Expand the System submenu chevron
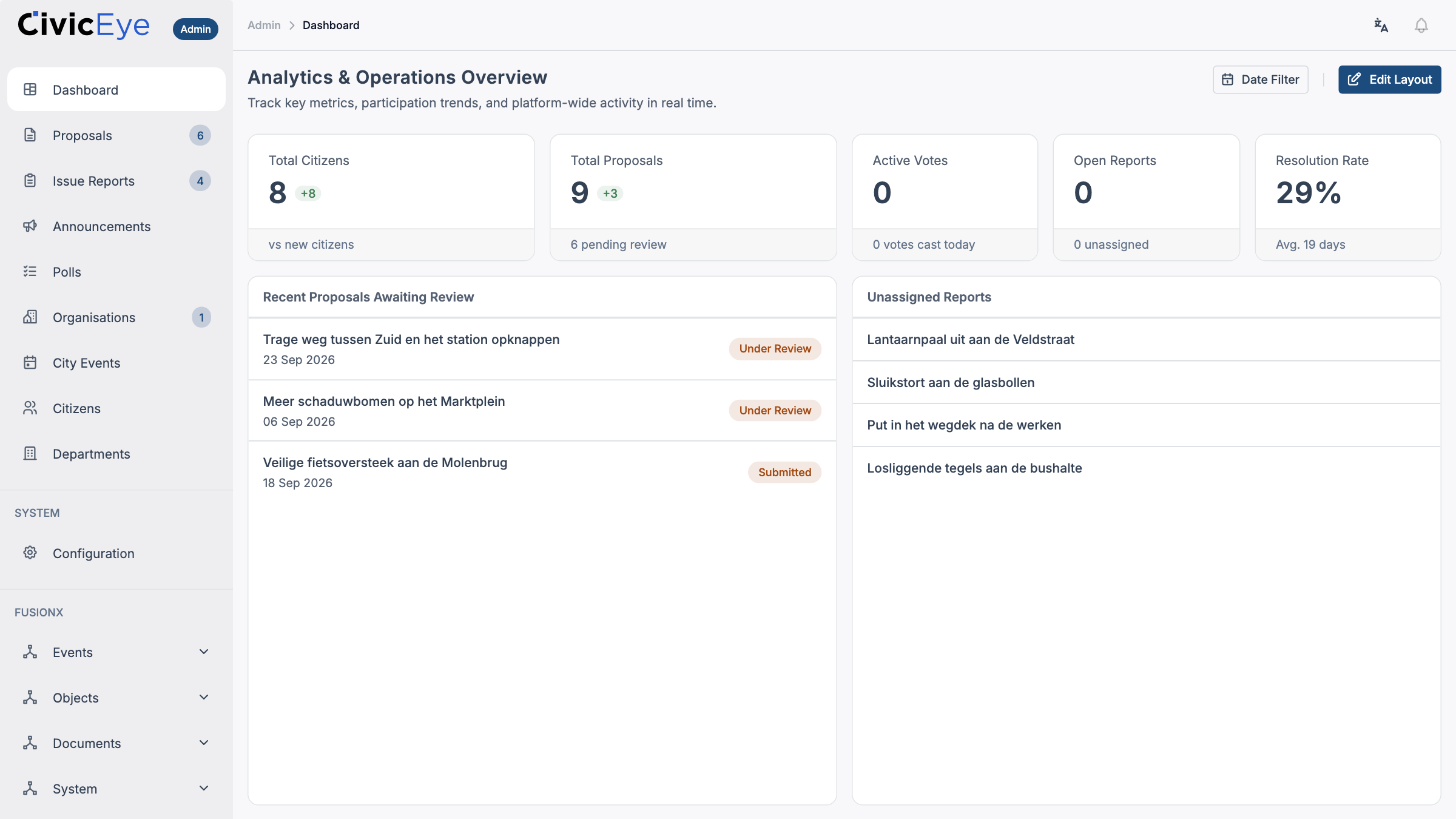1456x819 pixels. click(204, 789)
